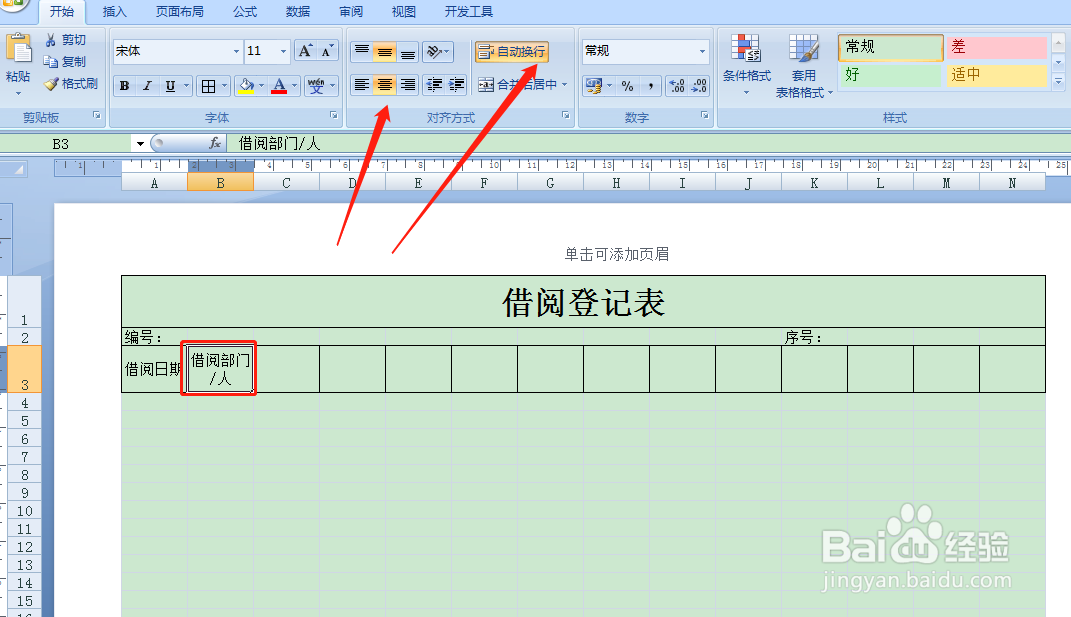Decrease decimal places icon

(699, 86)
